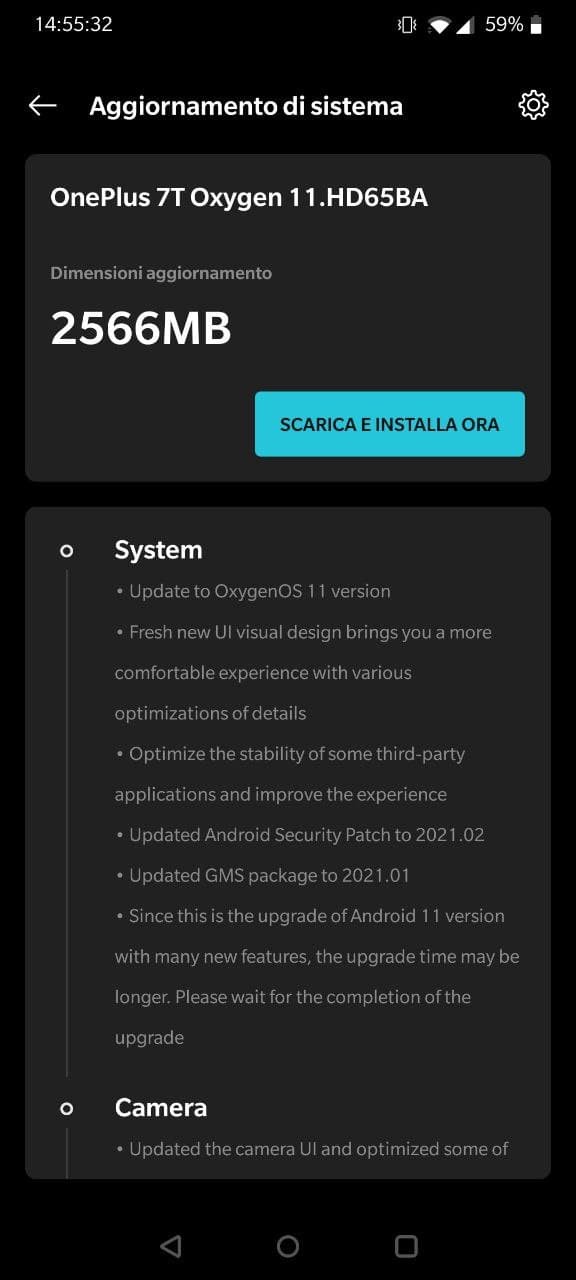Tap the System section circle marker
The height and width of the screenshot is (1280, 576).
point(67,550)
